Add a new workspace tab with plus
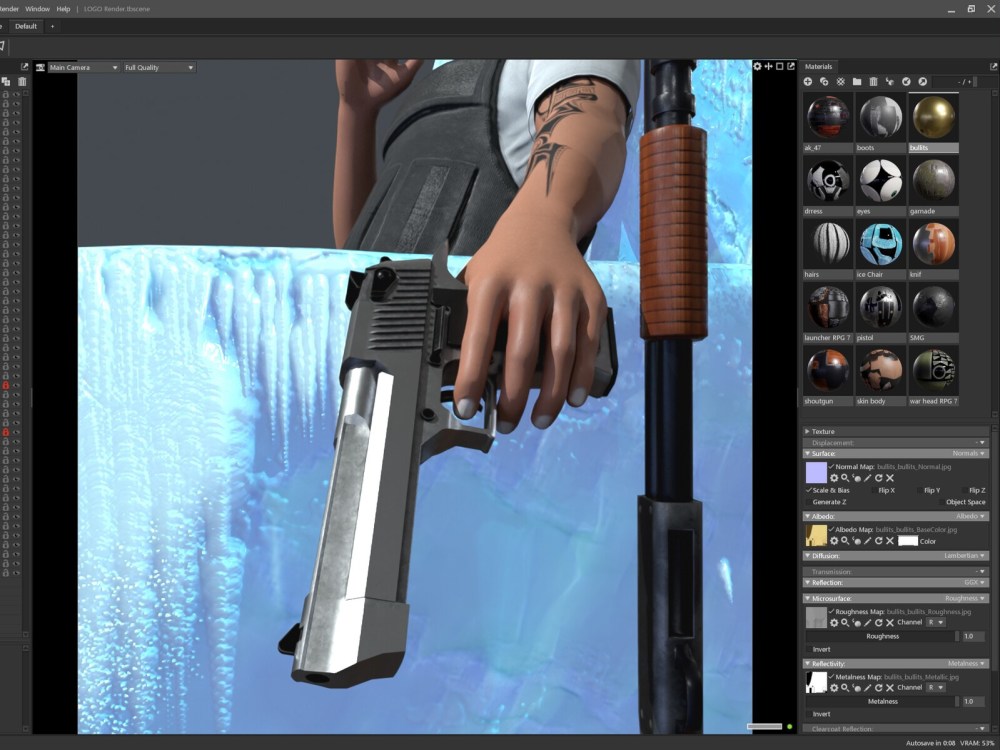1000x750 pixels. 52,26
